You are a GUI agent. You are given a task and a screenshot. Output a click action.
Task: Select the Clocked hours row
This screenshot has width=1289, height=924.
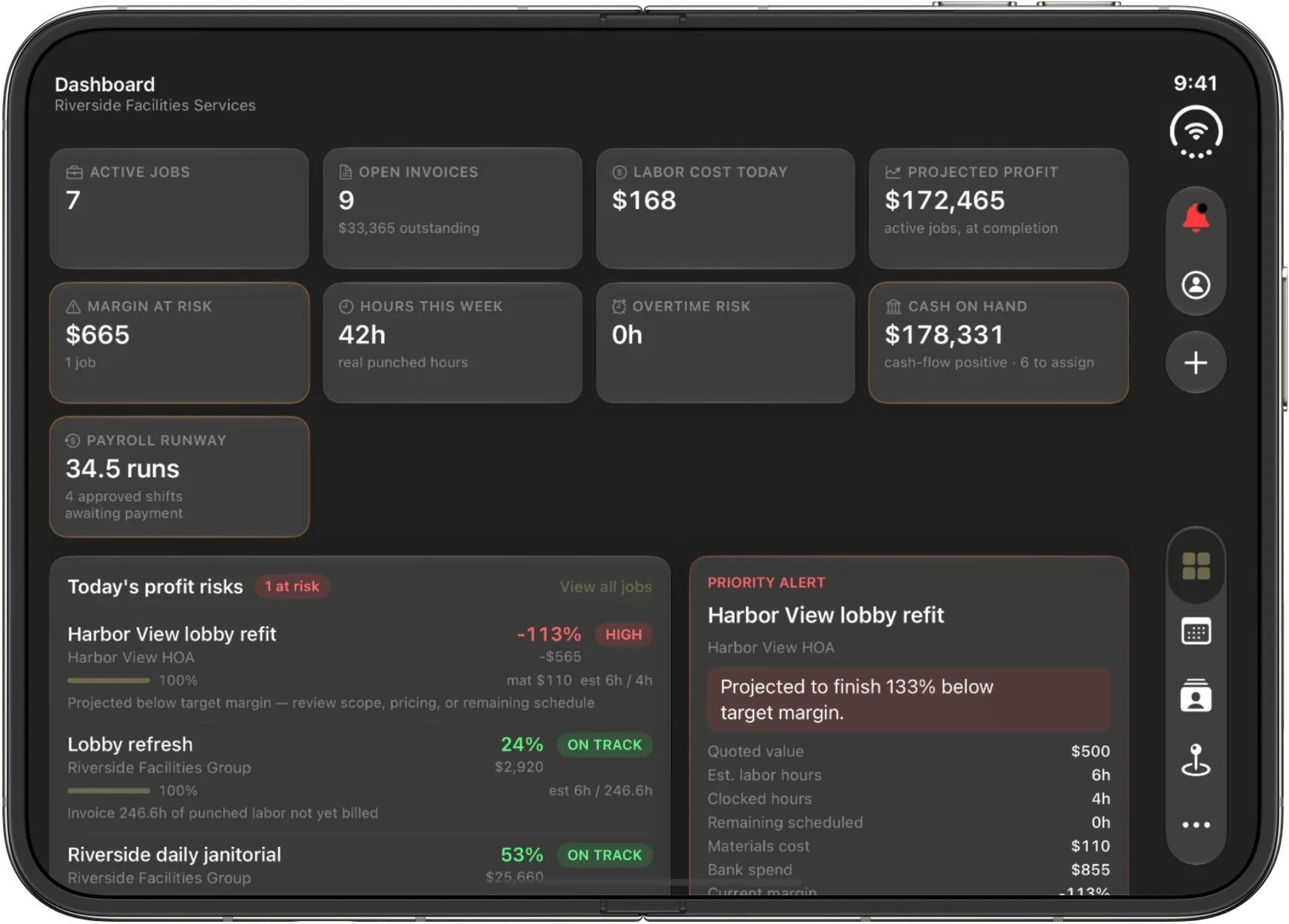click(909, 799)
